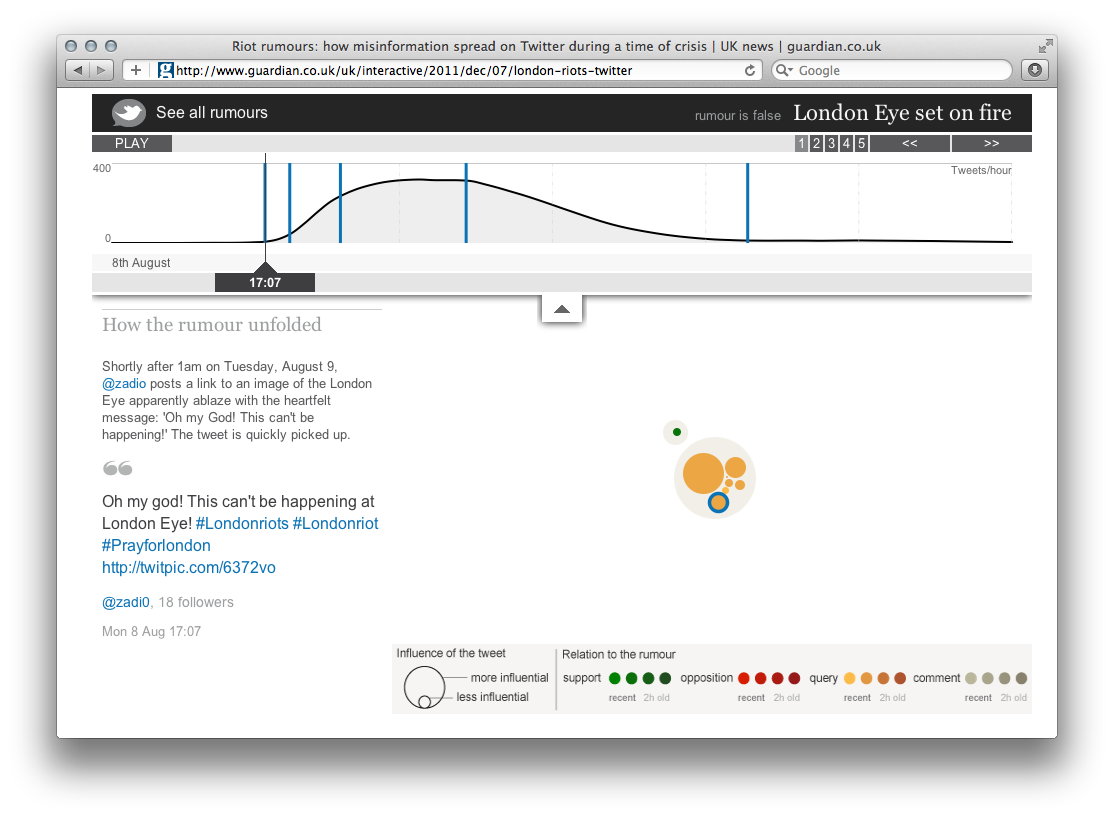Click the << rewind control on the timeline bar

[909, 143]
